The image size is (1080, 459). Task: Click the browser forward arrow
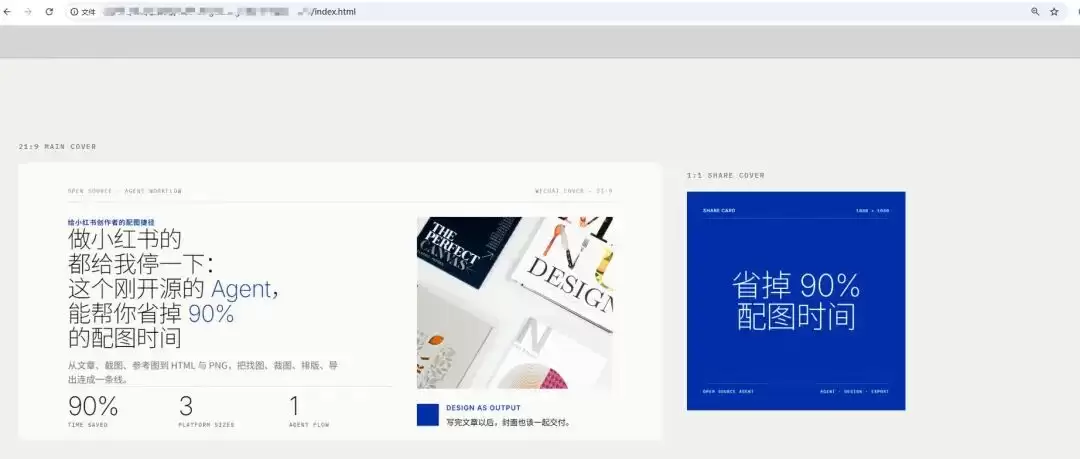pyautogui.click(x=28, y=12)
